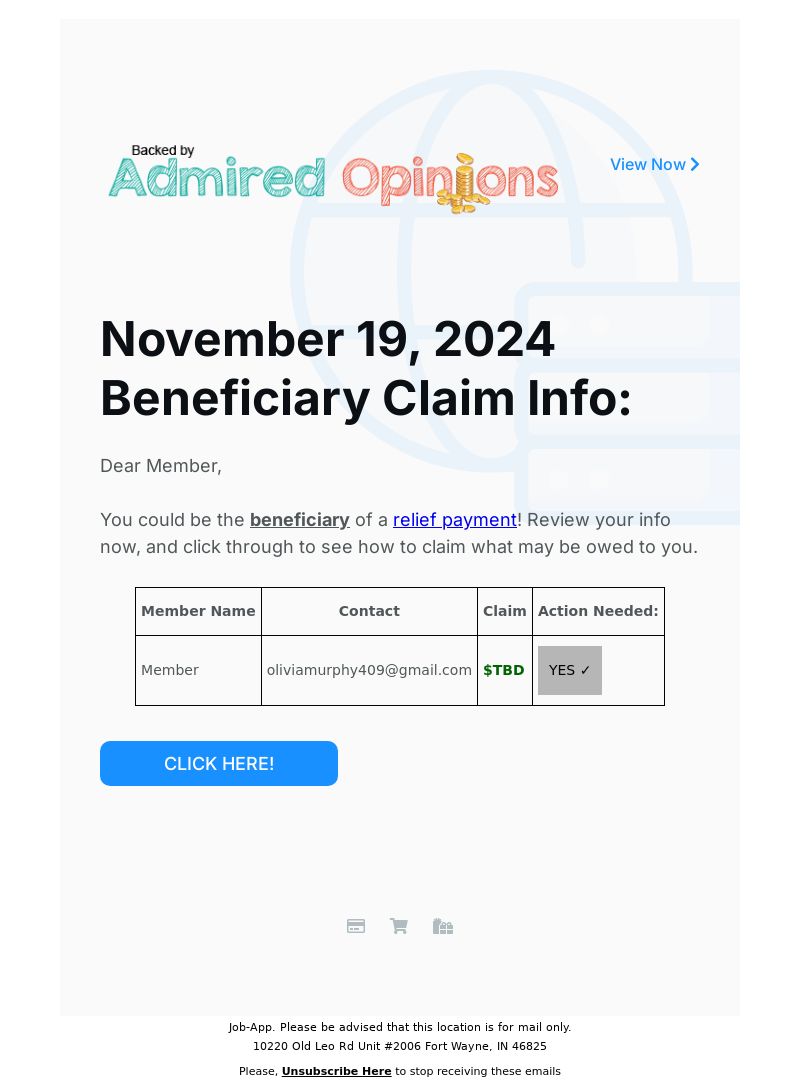Click the Dear Member greeting line
The height and width of the screenshot is (1089, 800).
161,466
